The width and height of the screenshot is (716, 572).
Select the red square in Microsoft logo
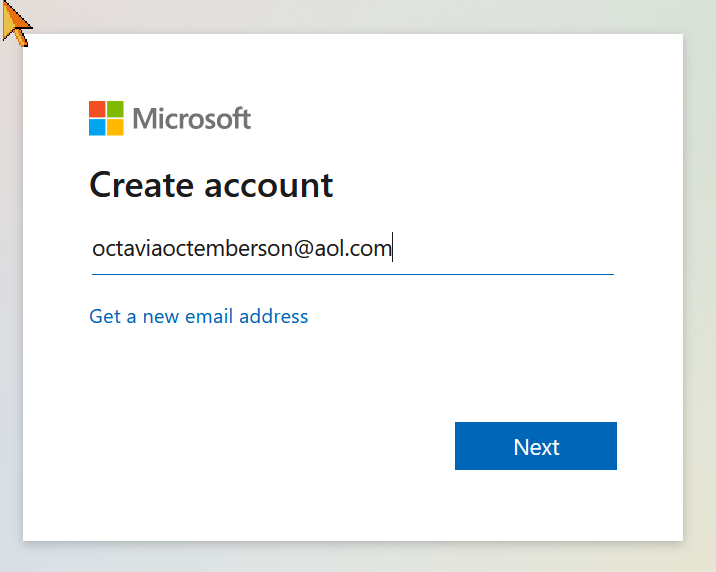point(97,109)
